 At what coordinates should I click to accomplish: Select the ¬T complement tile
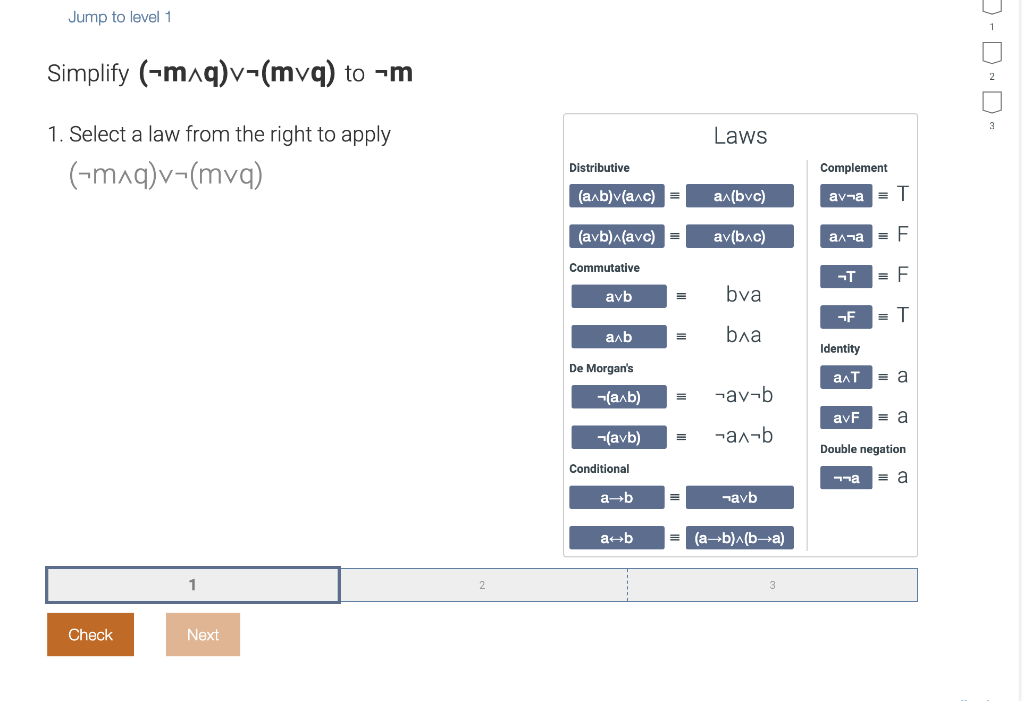pos(846,276)
